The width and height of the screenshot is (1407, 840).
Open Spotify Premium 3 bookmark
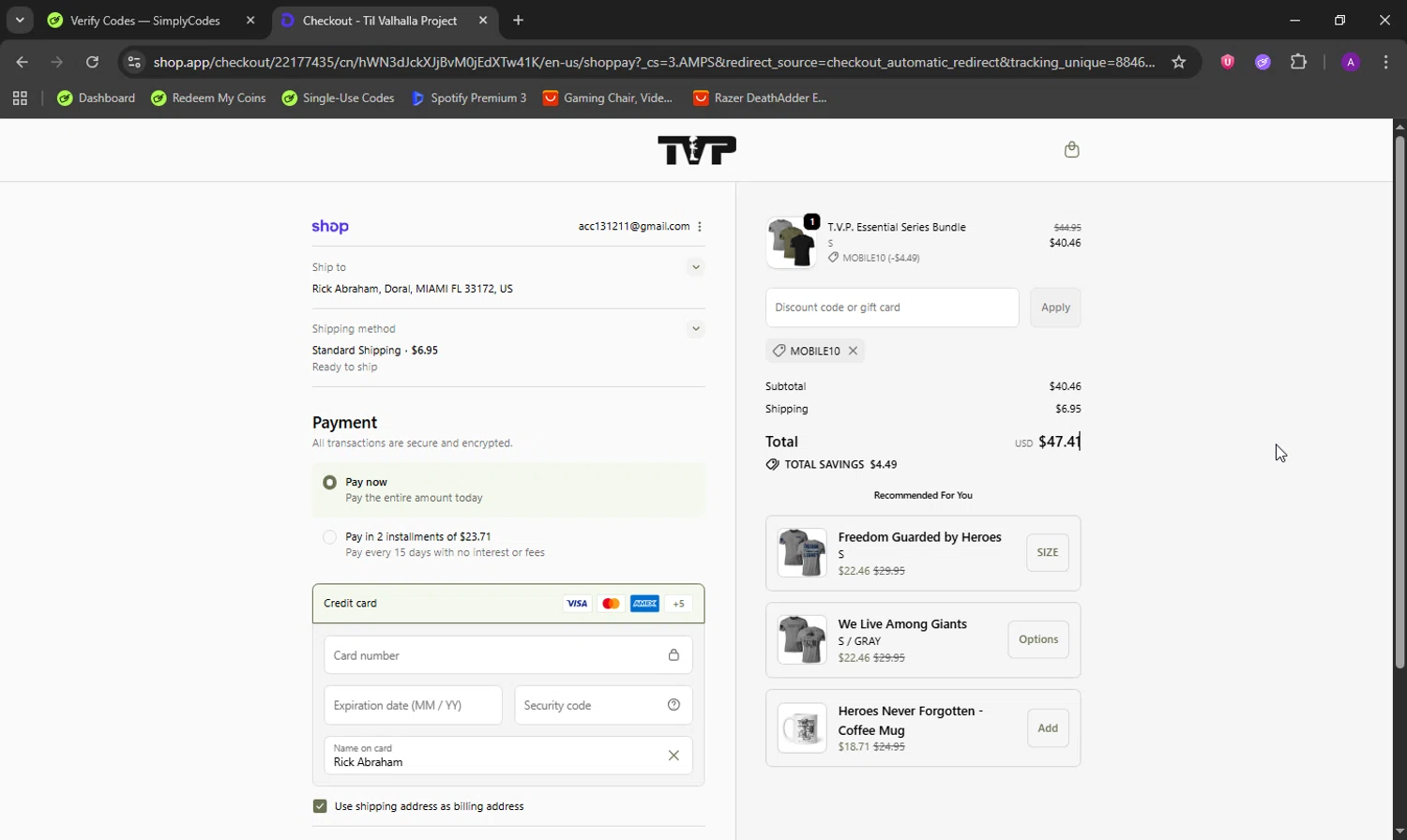468,97
